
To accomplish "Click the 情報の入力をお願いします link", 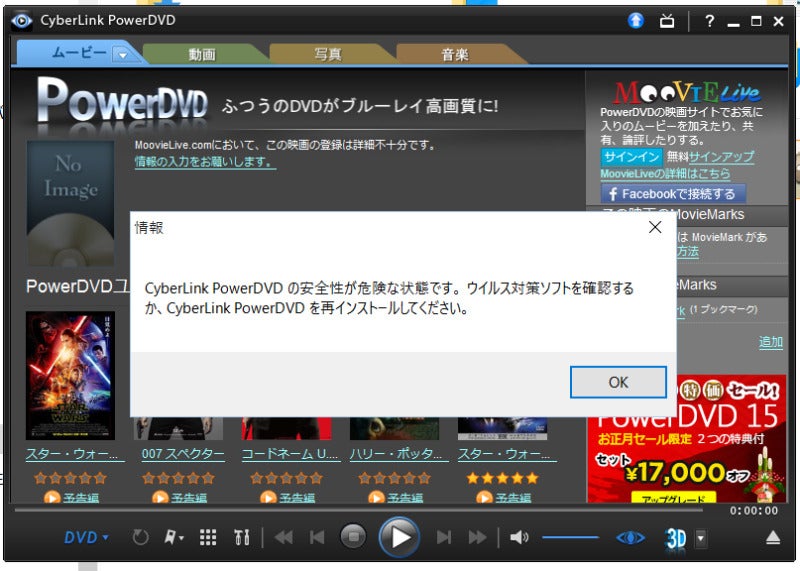I will point(205,162).
